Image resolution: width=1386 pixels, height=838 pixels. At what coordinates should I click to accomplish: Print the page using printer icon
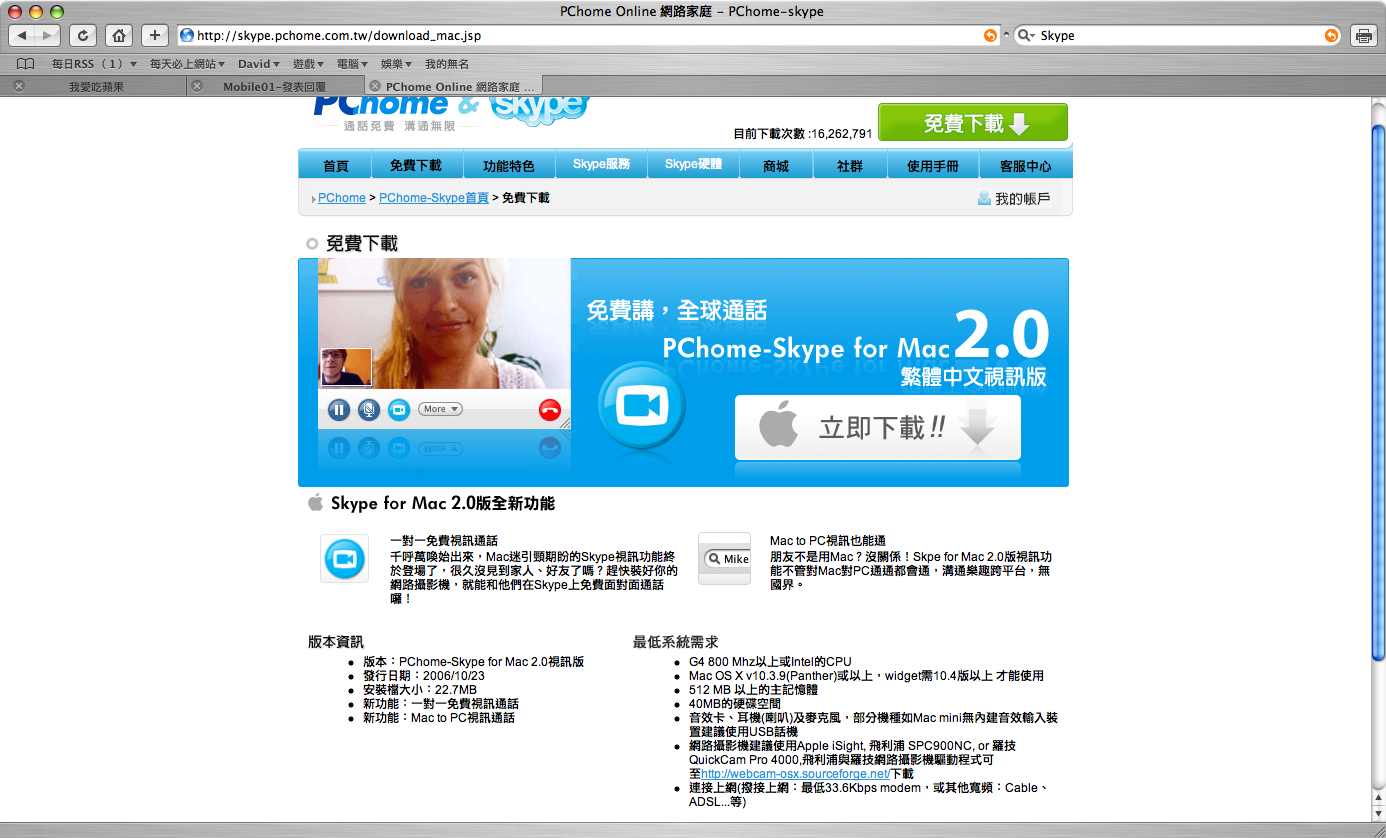pyautogui.click(x=1363, y=35)
